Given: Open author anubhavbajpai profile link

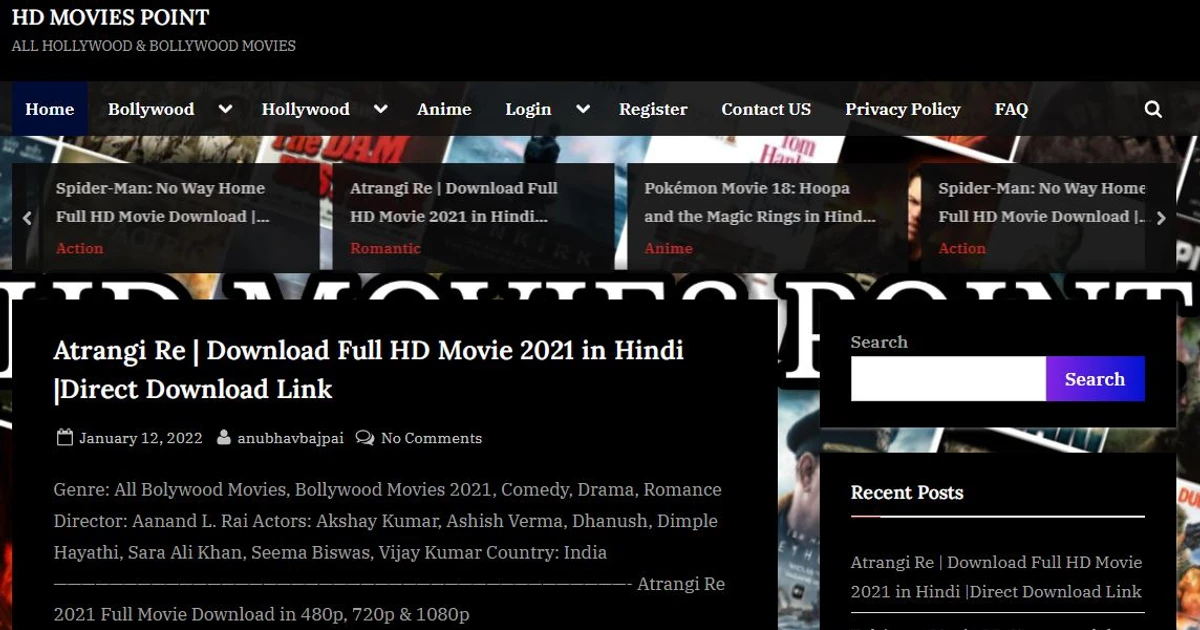Looking at the screenshot, I should (290, 438).
